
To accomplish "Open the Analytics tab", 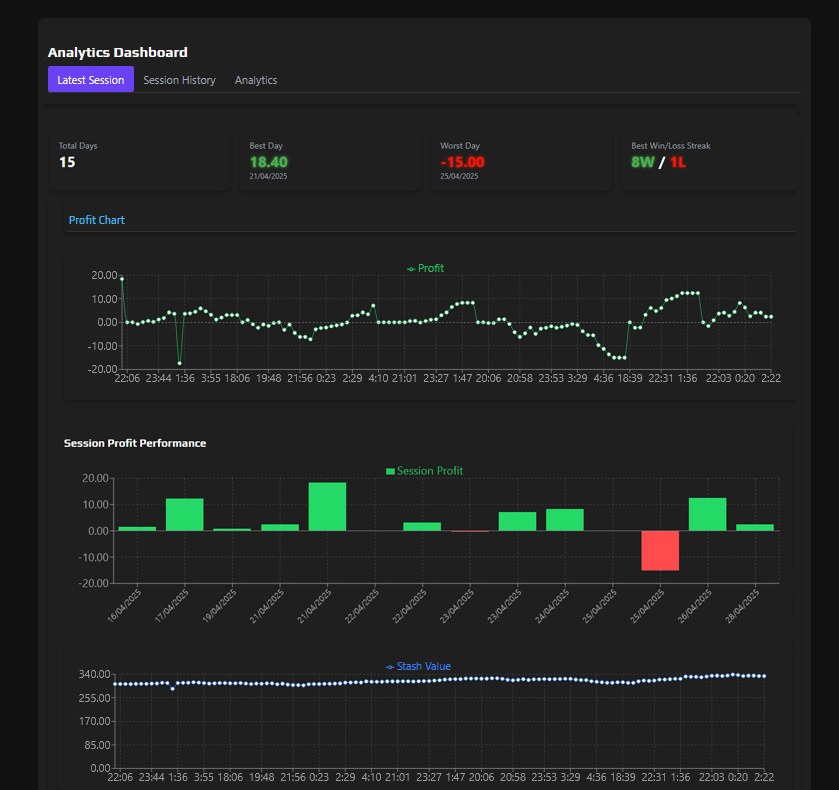I will (x=255, y=80).
